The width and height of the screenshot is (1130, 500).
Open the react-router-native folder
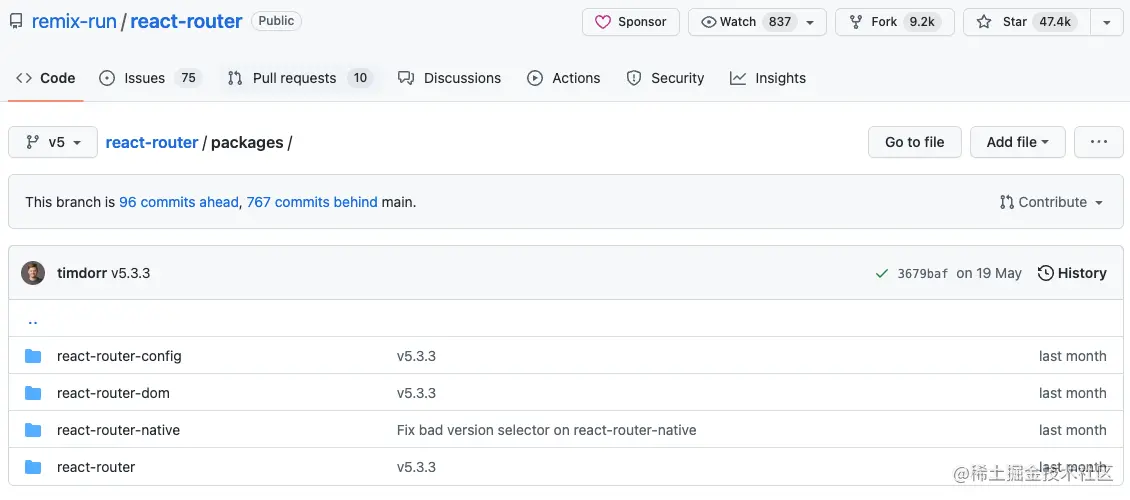118,430
